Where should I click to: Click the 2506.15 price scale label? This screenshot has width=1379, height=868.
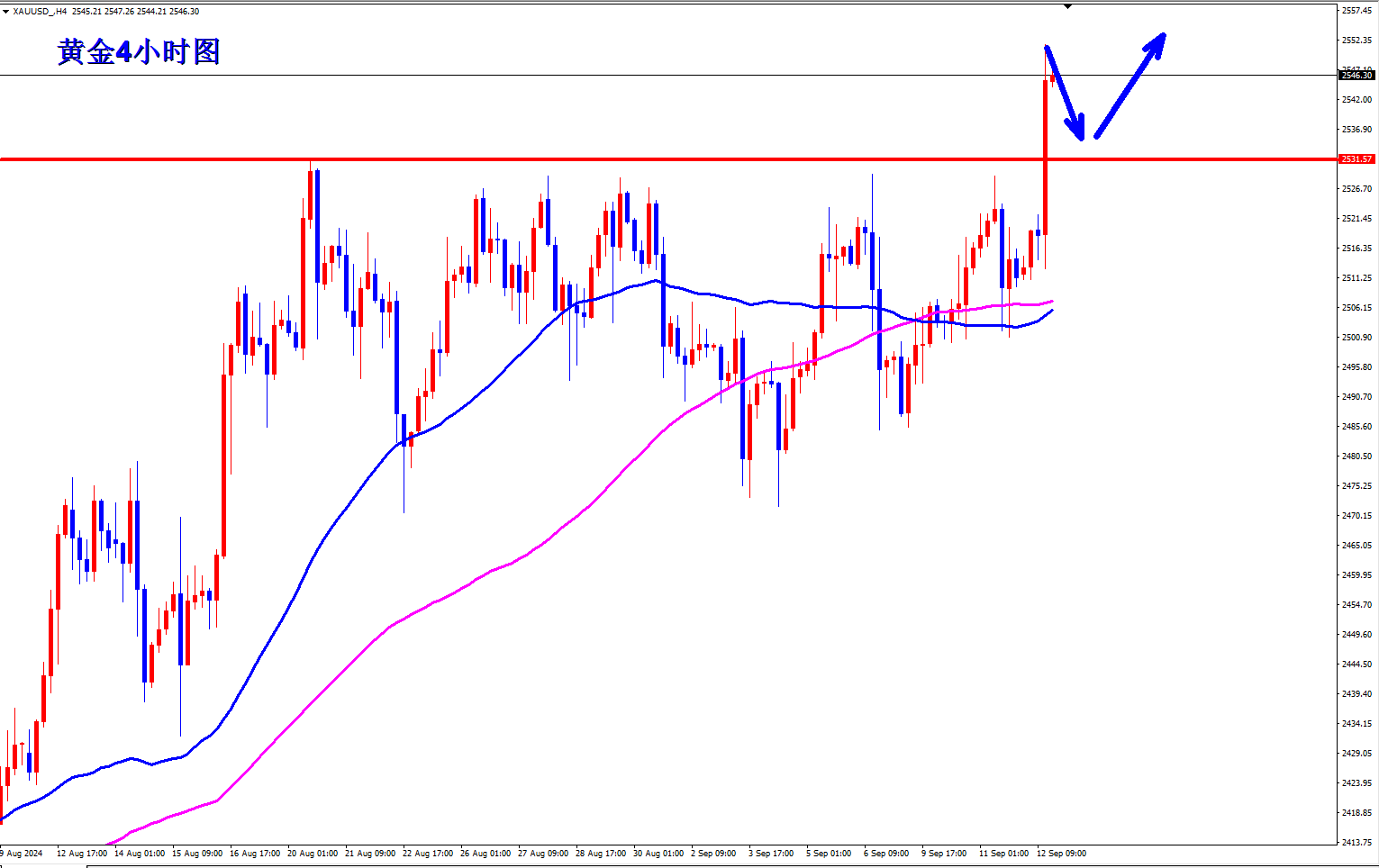pos(1356,308)
